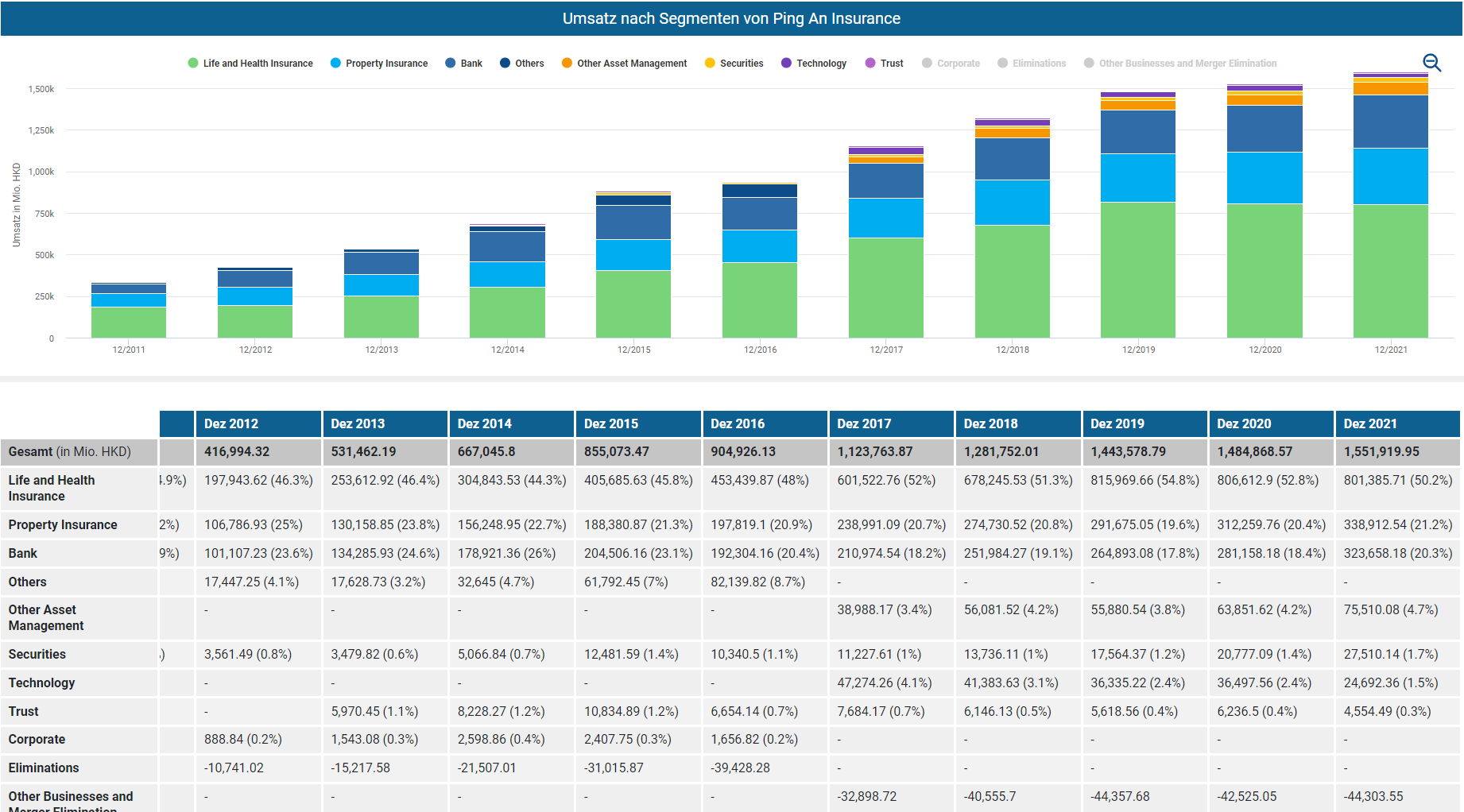
Task: Toggle the Bank legend entry
Action: click(471, 64)
